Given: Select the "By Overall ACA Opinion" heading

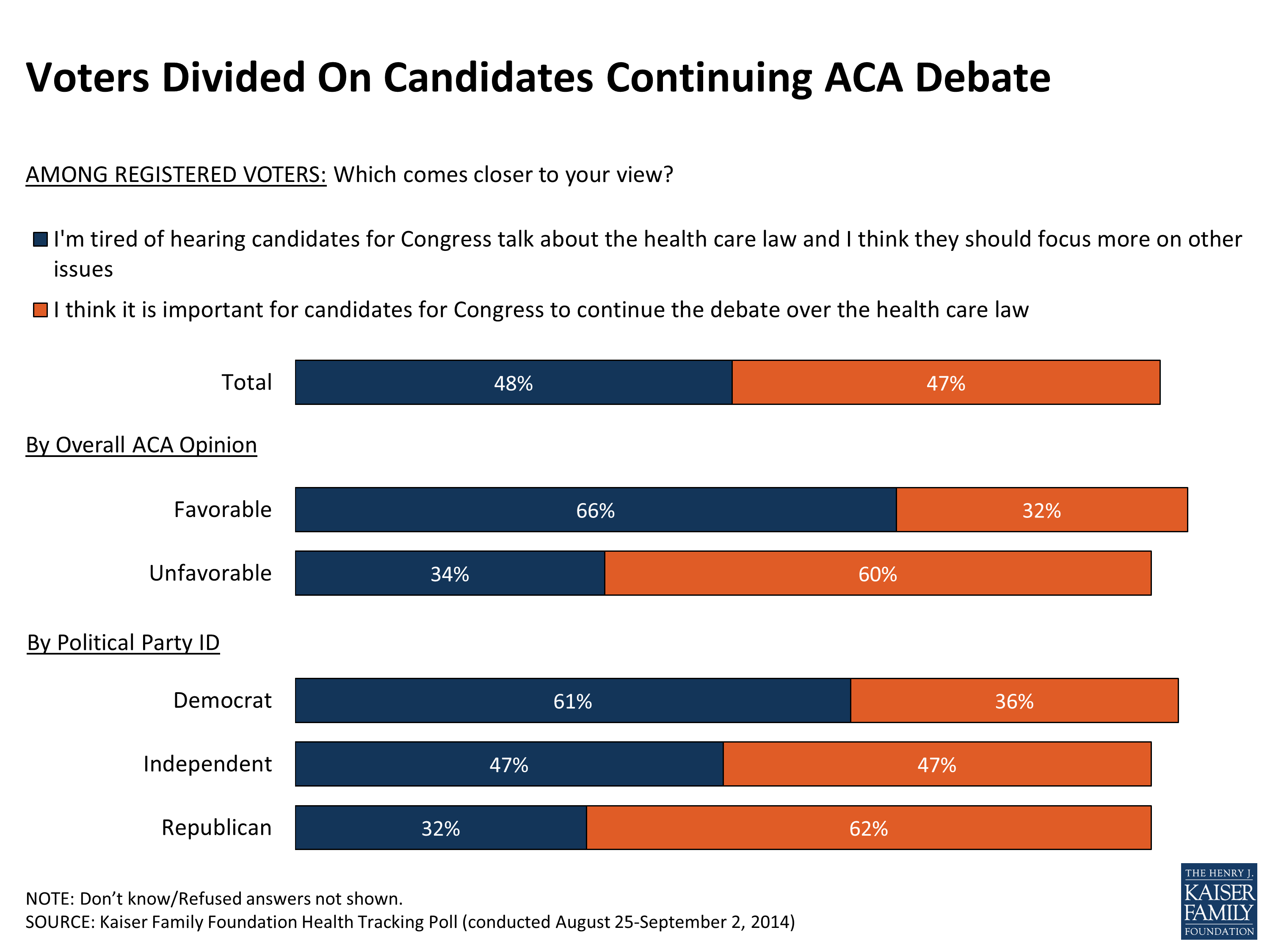Looking at the screenshot, I should [x=141, y=445].
